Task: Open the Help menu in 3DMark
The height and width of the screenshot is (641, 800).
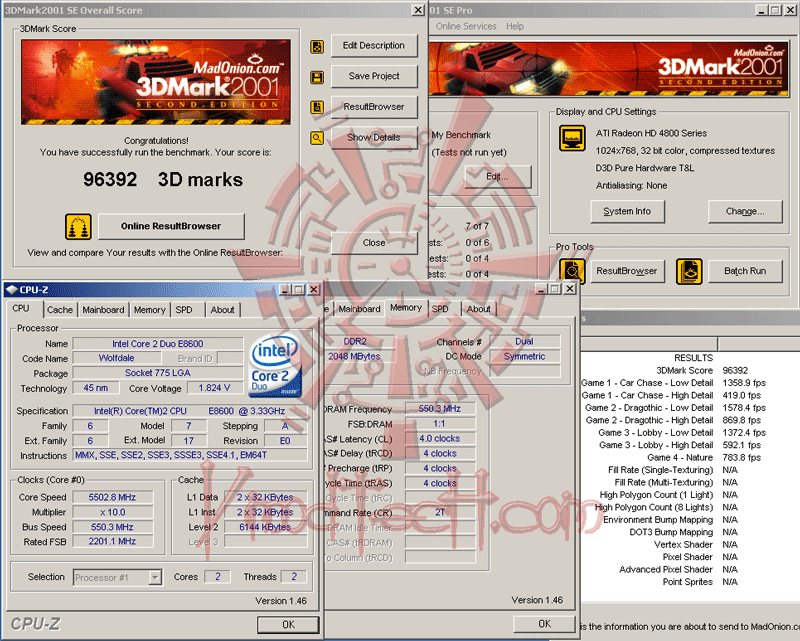Action: coord(515,26)
